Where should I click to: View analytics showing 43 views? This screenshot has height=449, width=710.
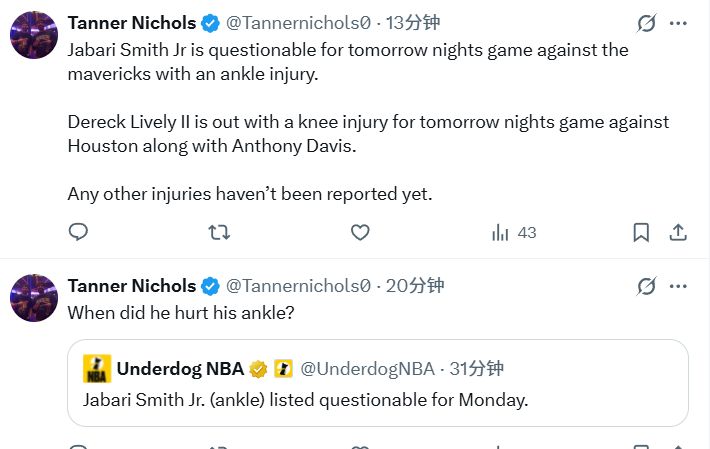pyautogui.click(x=514, y=232)
